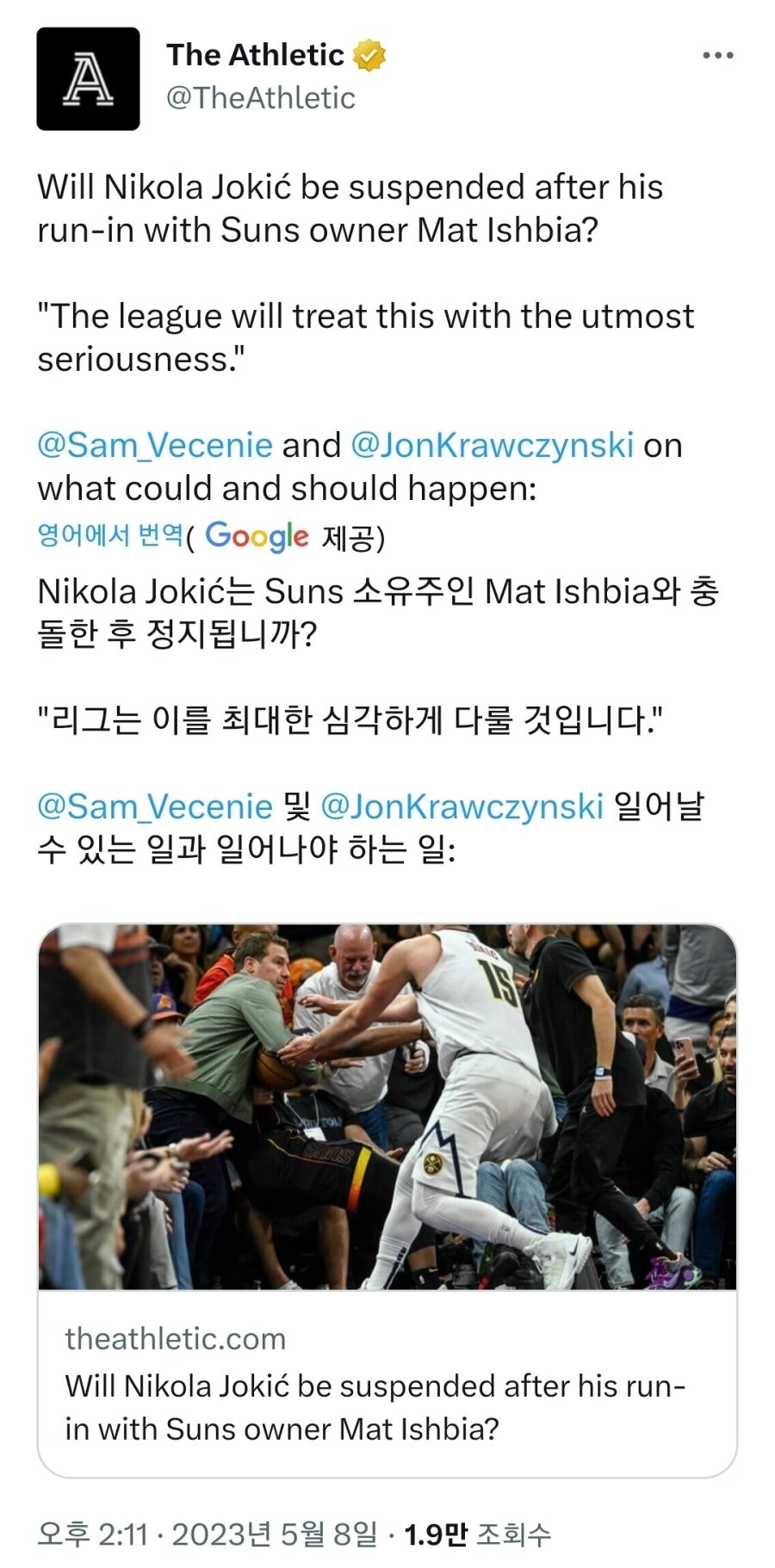Click the 영어에서 번역 translation label

110,535
